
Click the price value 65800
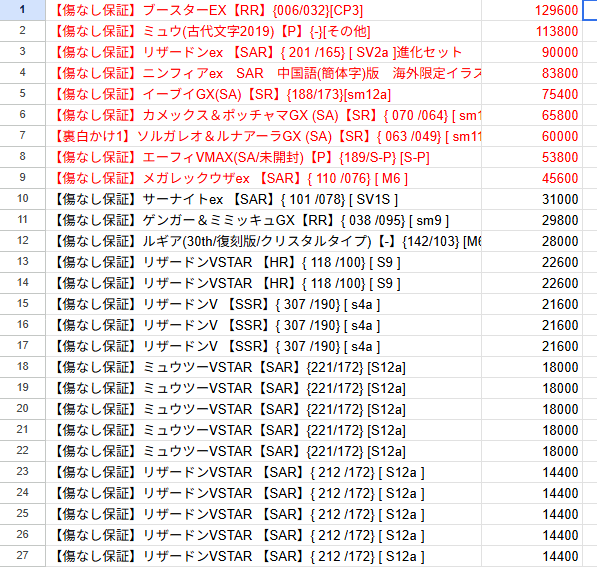point(560,115)
